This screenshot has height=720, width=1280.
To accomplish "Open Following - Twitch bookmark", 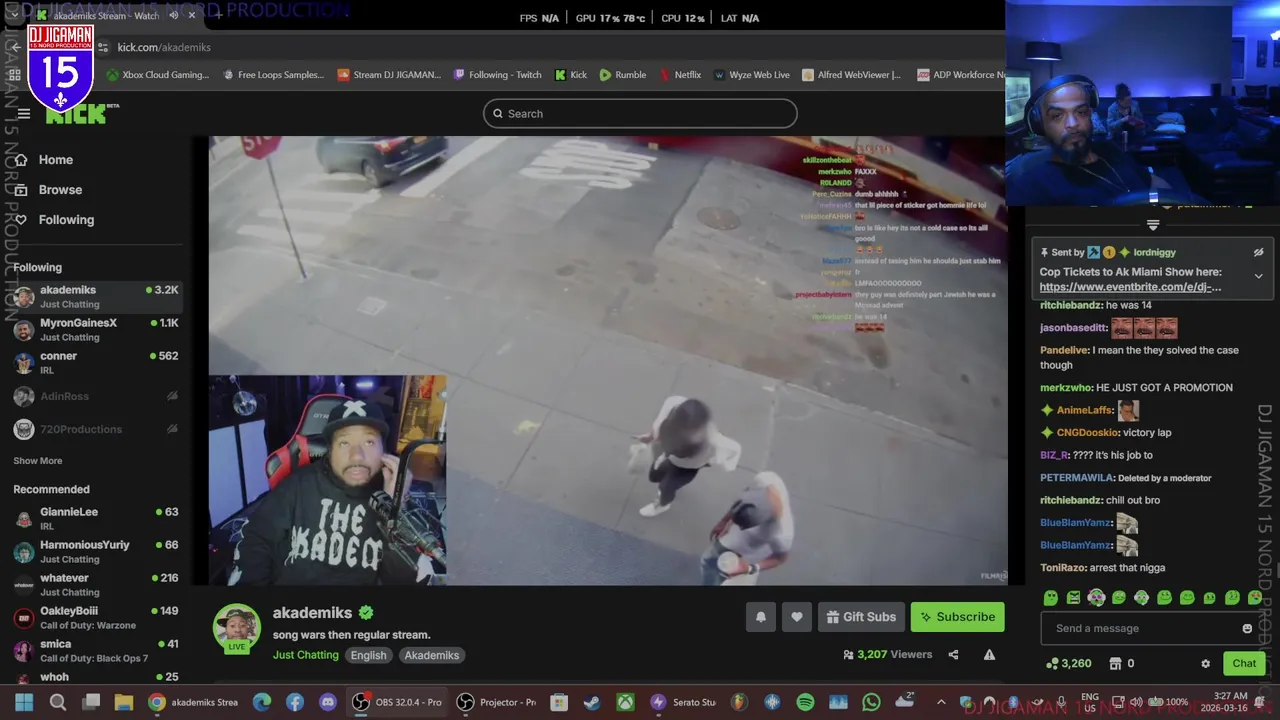I will [497, 75].
